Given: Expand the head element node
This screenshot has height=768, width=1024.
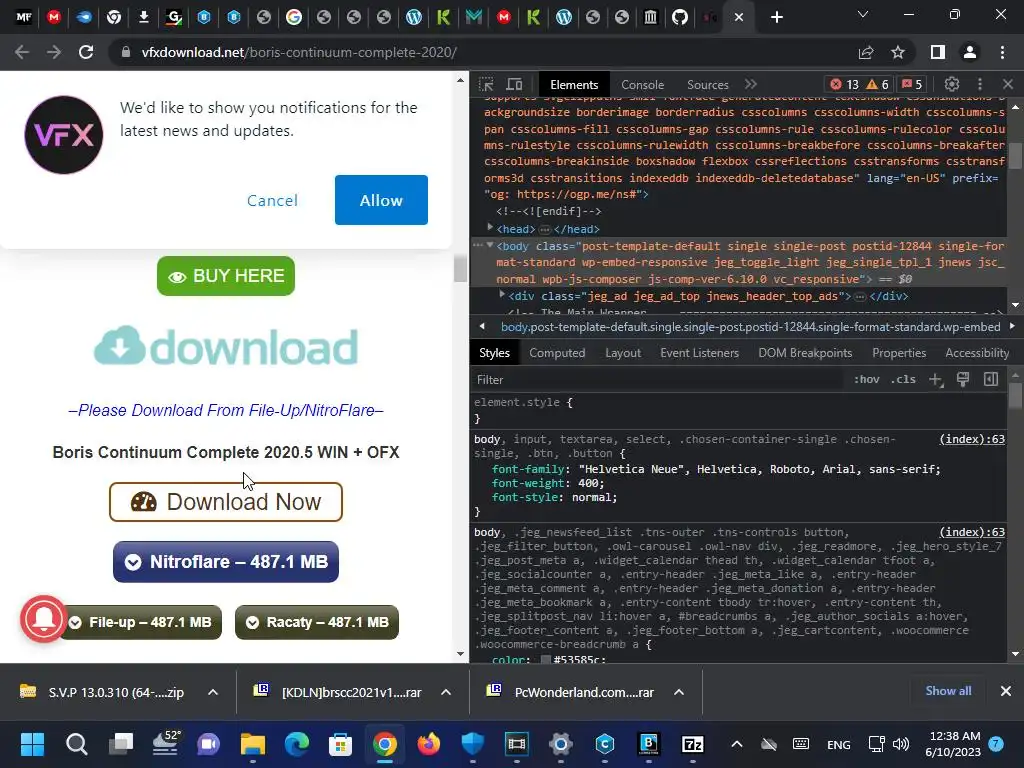Looking at the screenshot, I should (490, 227).
